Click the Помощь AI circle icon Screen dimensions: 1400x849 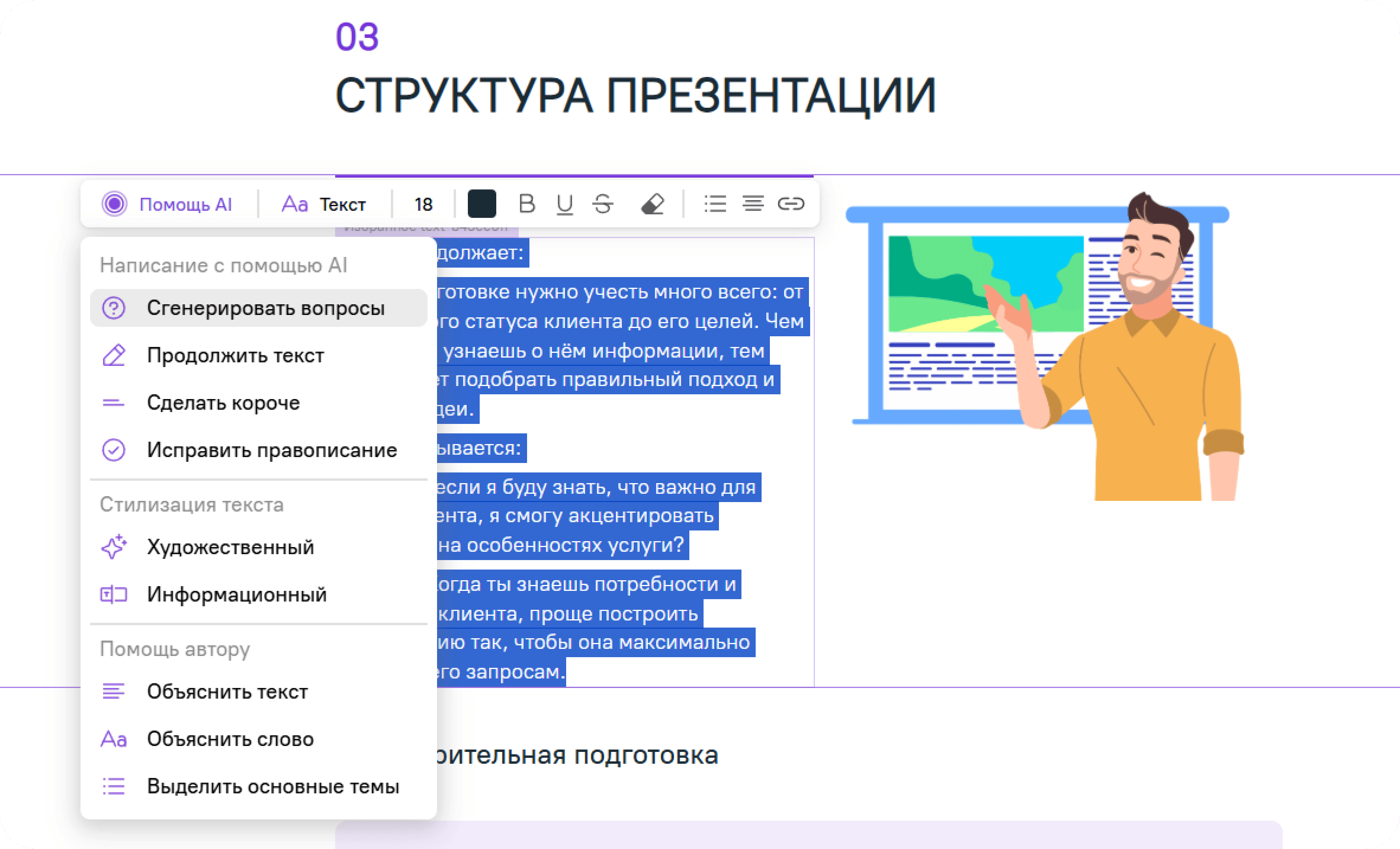[x=114, y=204]
